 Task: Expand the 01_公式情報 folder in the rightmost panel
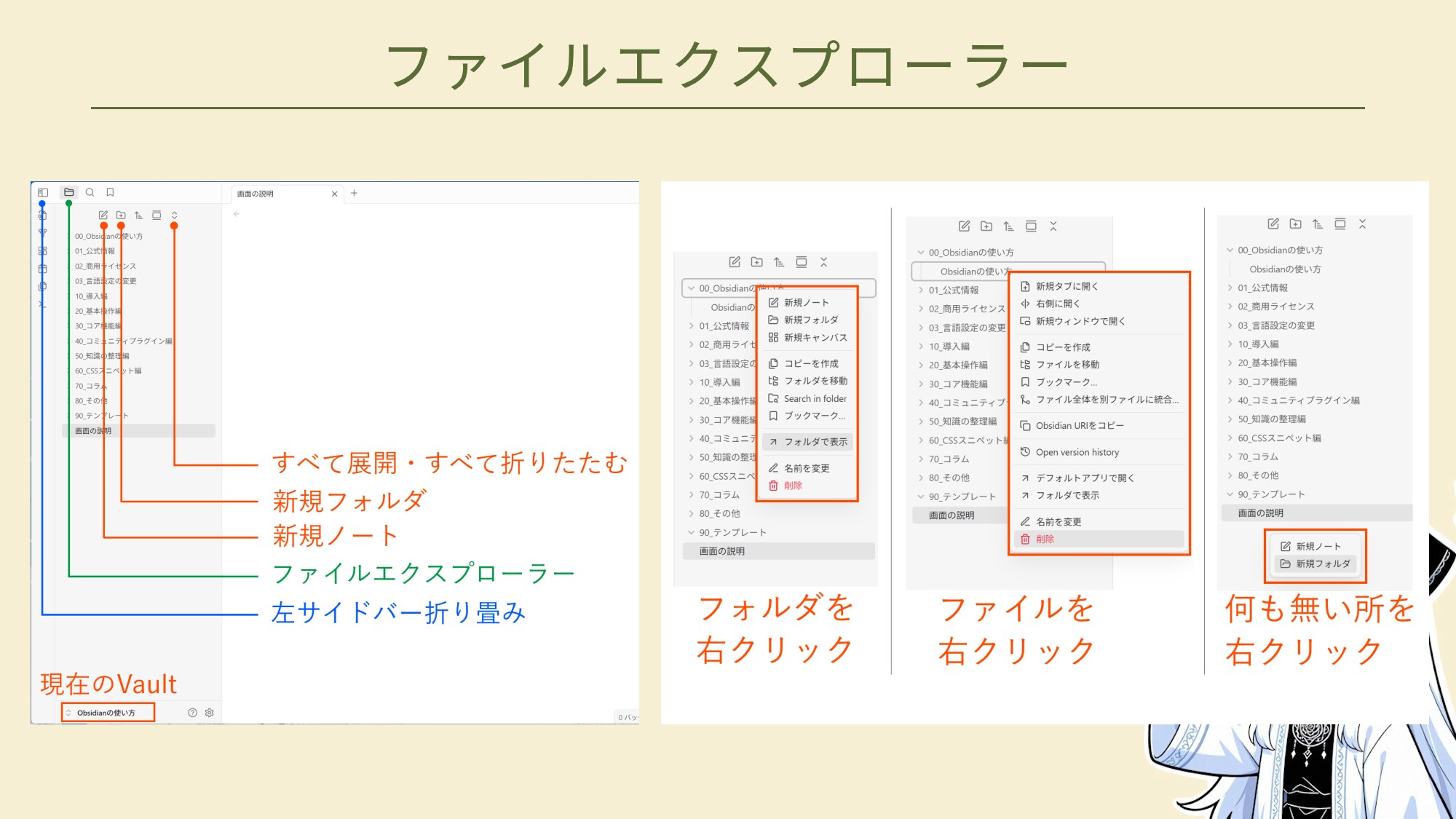tap(1262, 288)
